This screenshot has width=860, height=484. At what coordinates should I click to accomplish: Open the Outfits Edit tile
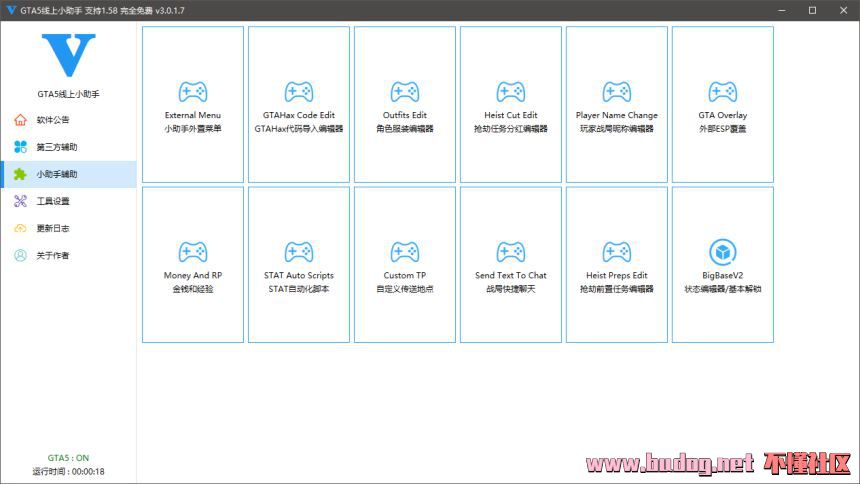point(405,104)
